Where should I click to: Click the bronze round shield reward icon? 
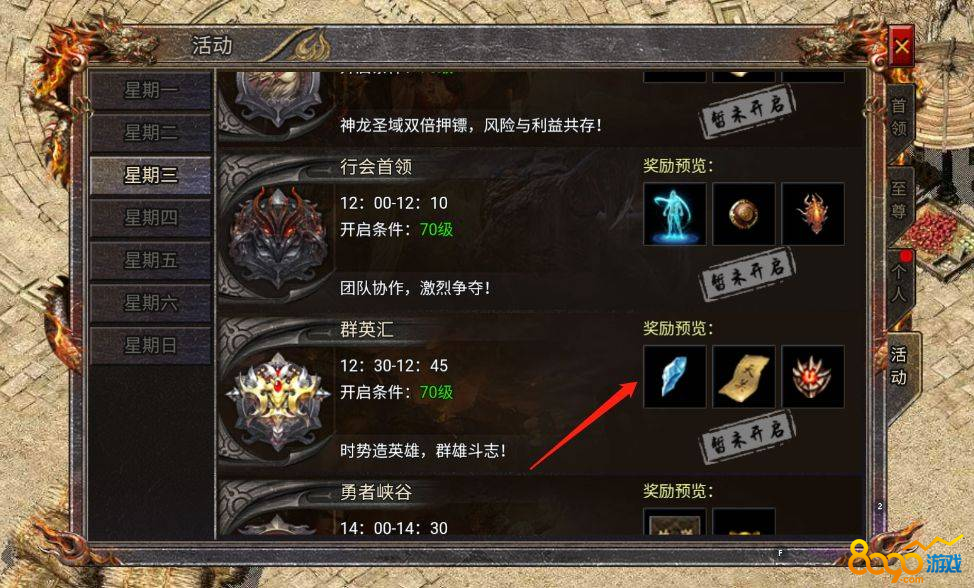tap(744, 214)
